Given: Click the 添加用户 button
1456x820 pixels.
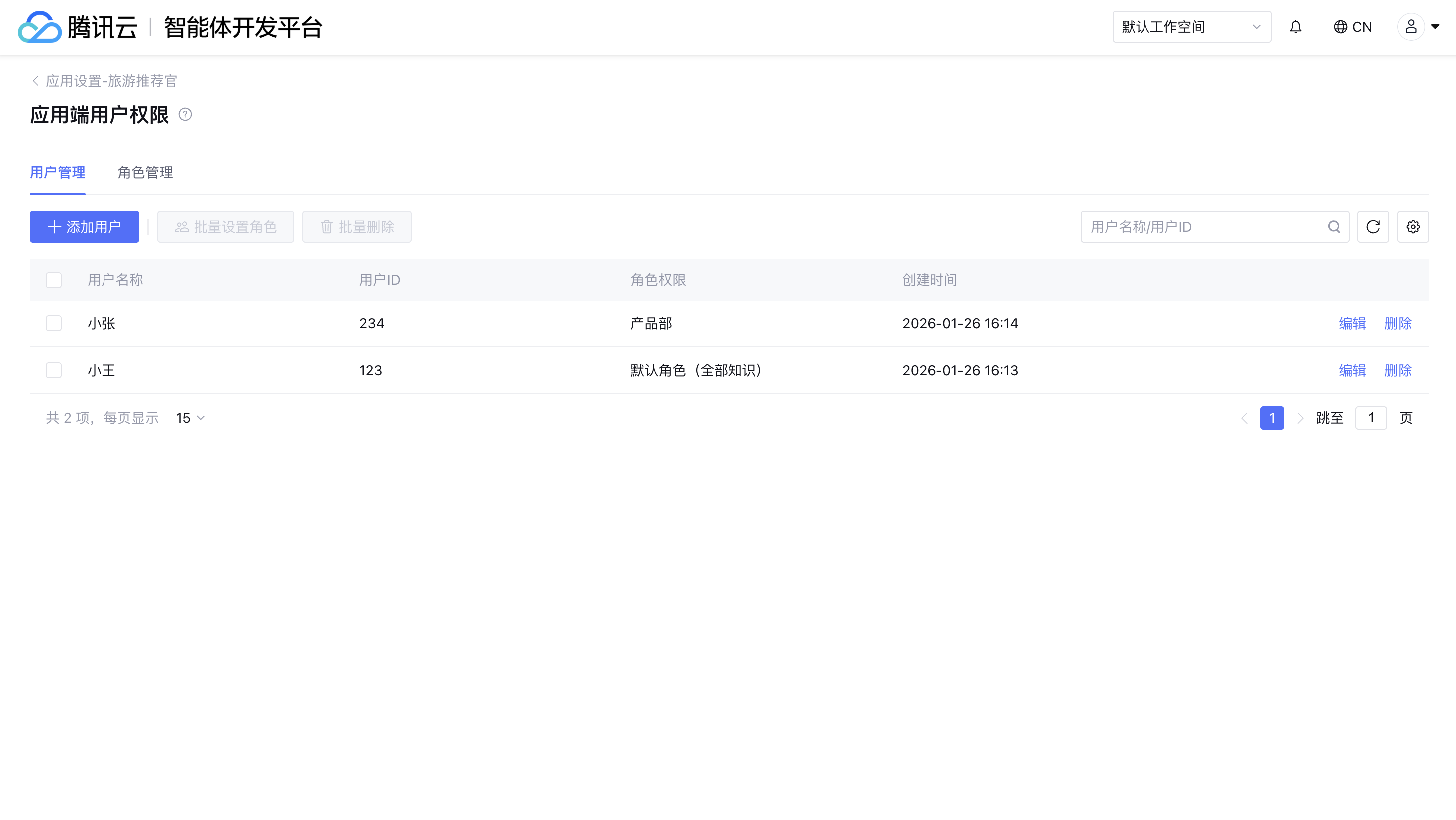Looking at the screenshot, I should tap(85, 227).
